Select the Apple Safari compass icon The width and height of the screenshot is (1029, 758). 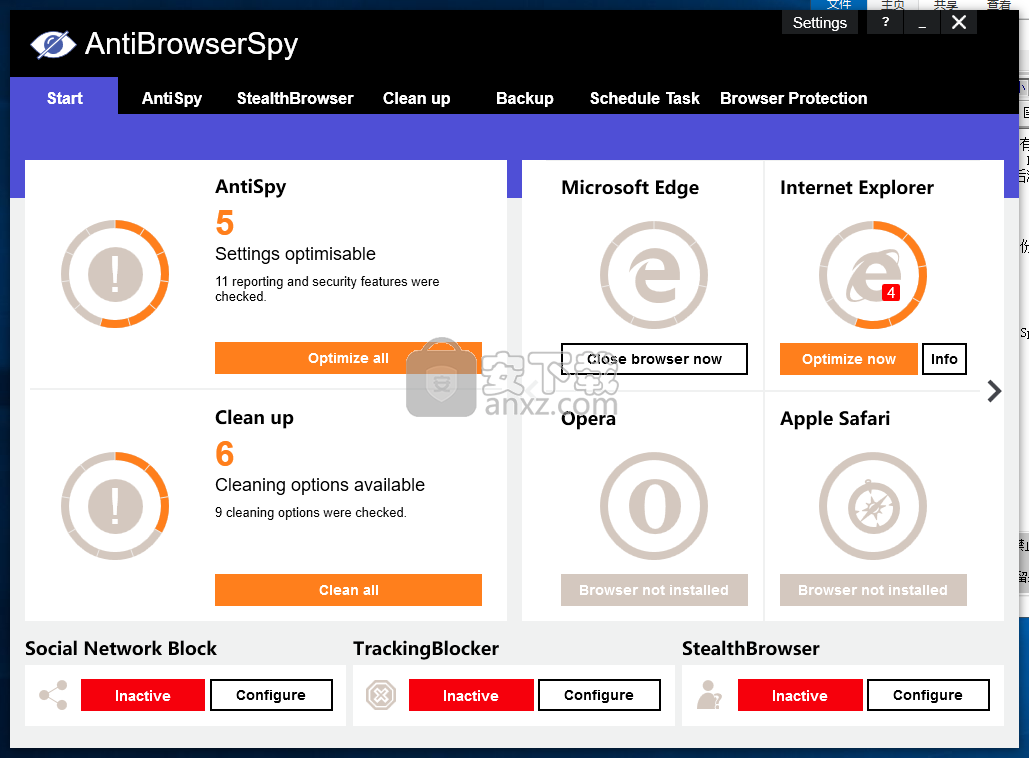[x=873, y=506]
